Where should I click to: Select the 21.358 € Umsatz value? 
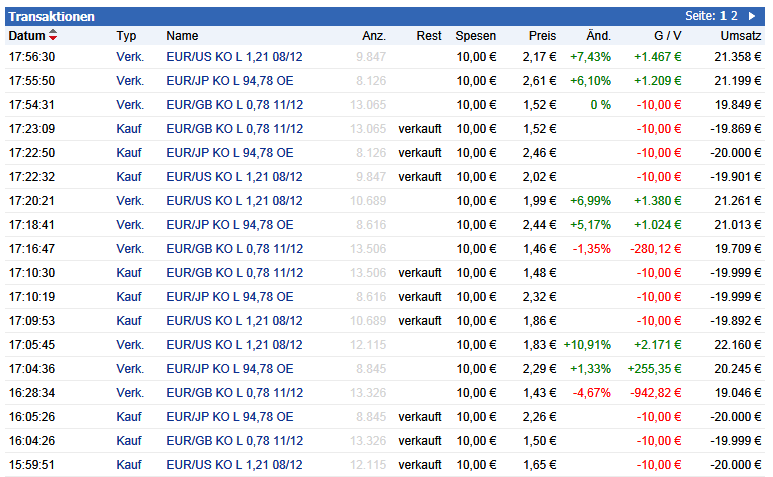pos(738,57)
